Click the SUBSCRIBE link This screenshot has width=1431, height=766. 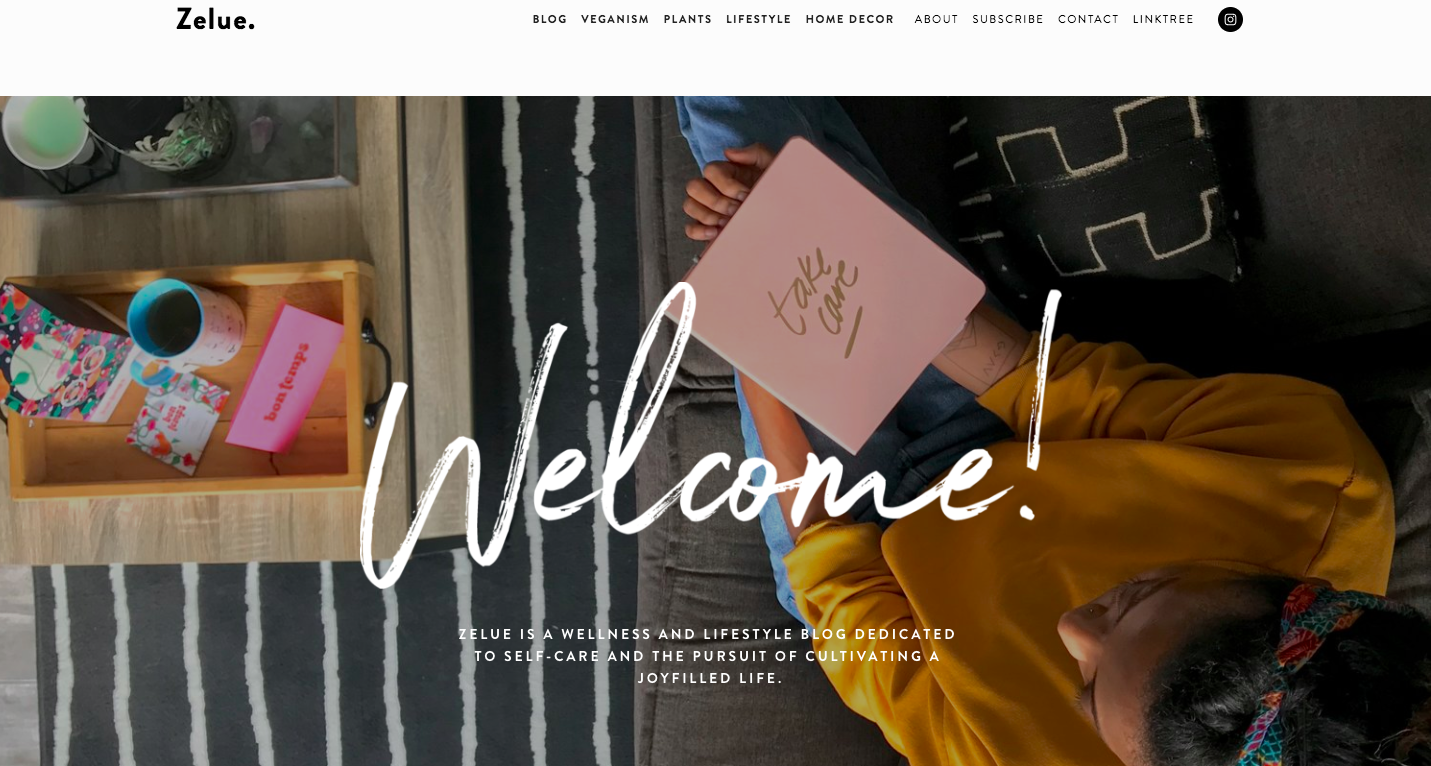point(1008,19)
